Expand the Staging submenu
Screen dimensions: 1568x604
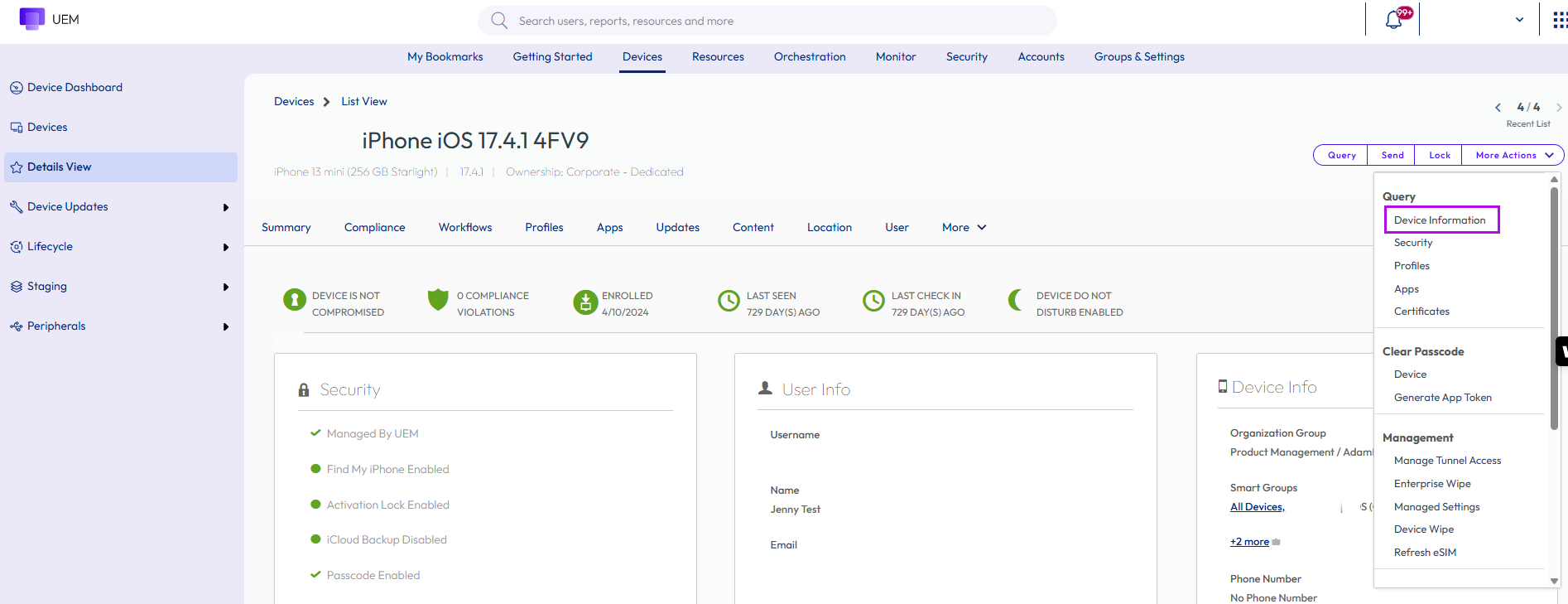pos(226,287)
